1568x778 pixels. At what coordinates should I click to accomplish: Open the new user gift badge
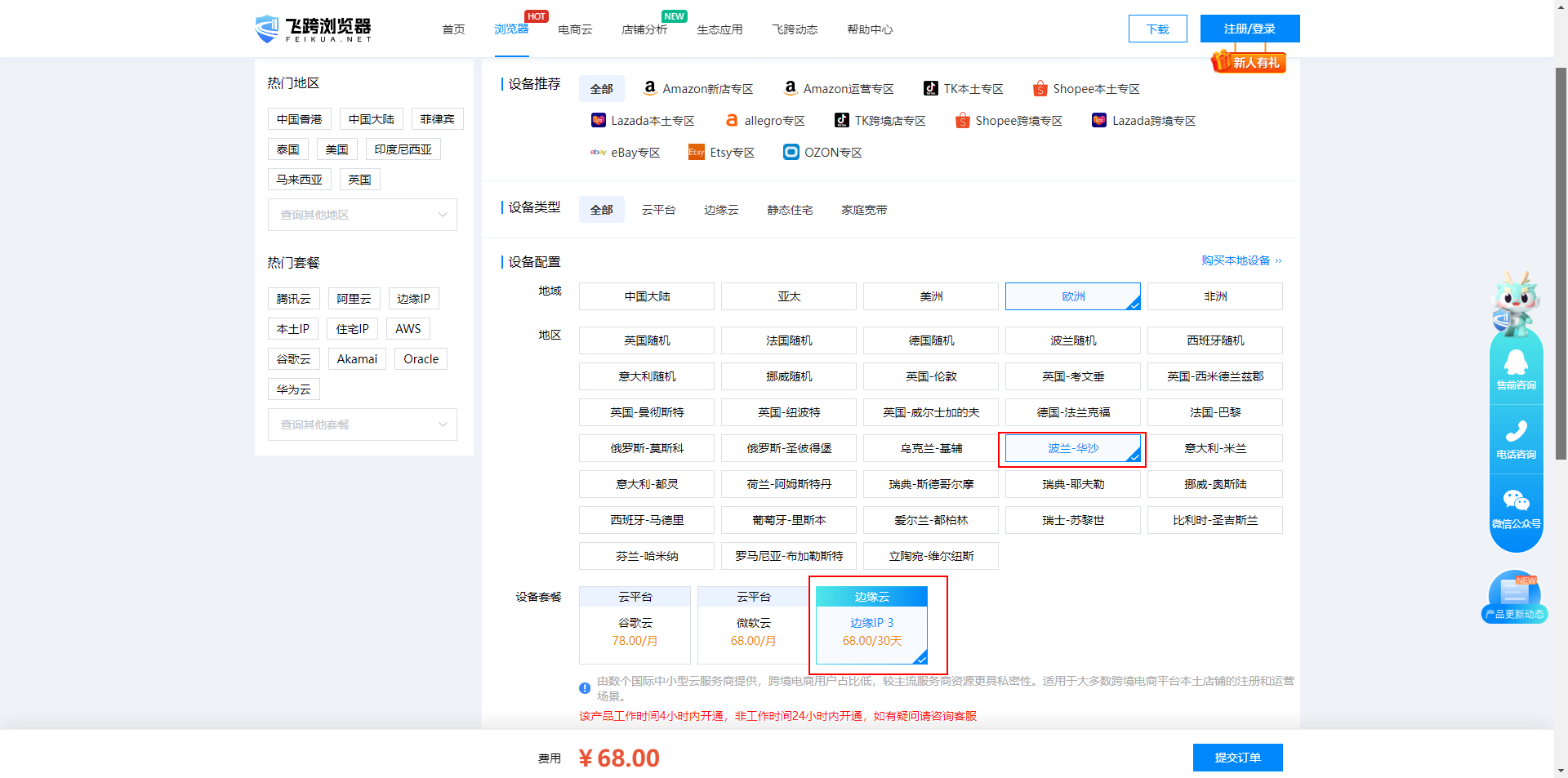coord(1249,62)
